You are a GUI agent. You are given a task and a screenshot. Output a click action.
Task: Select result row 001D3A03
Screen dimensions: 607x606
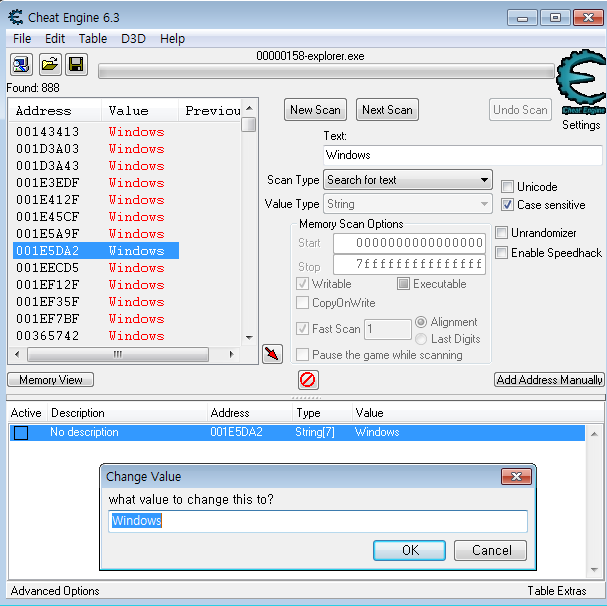[x=95, y=149]
